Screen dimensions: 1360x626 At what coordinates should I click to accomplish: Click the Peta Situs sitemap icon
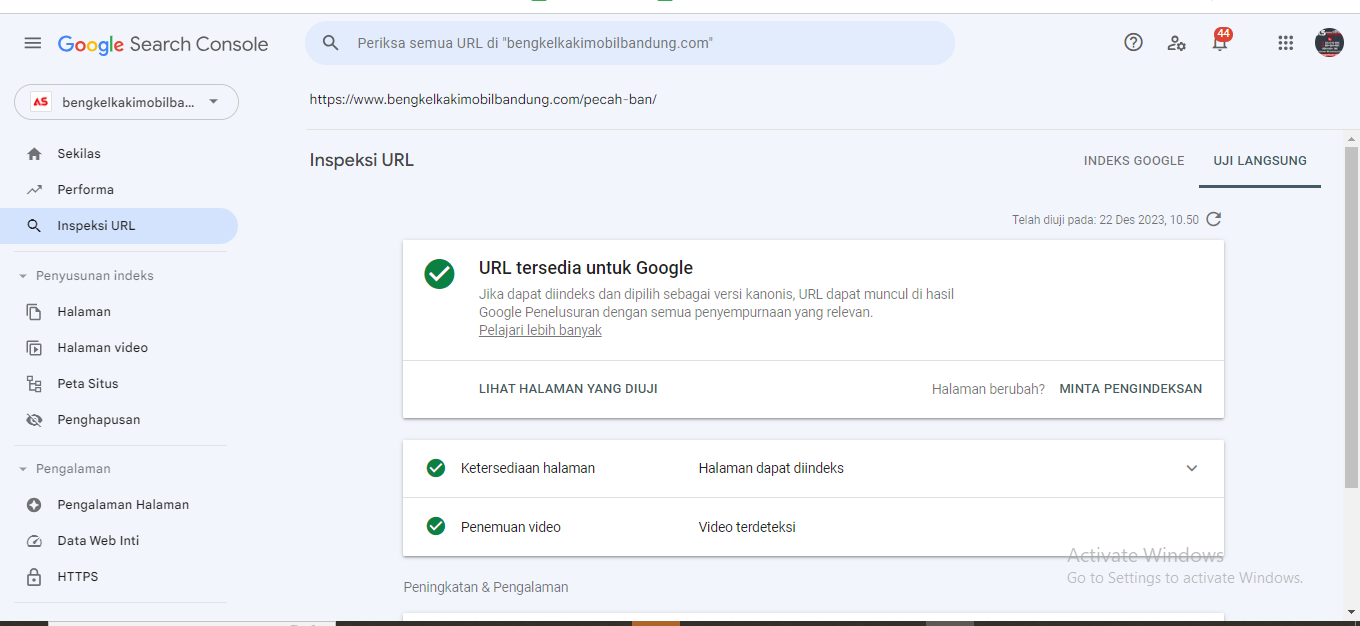point(35,384)
